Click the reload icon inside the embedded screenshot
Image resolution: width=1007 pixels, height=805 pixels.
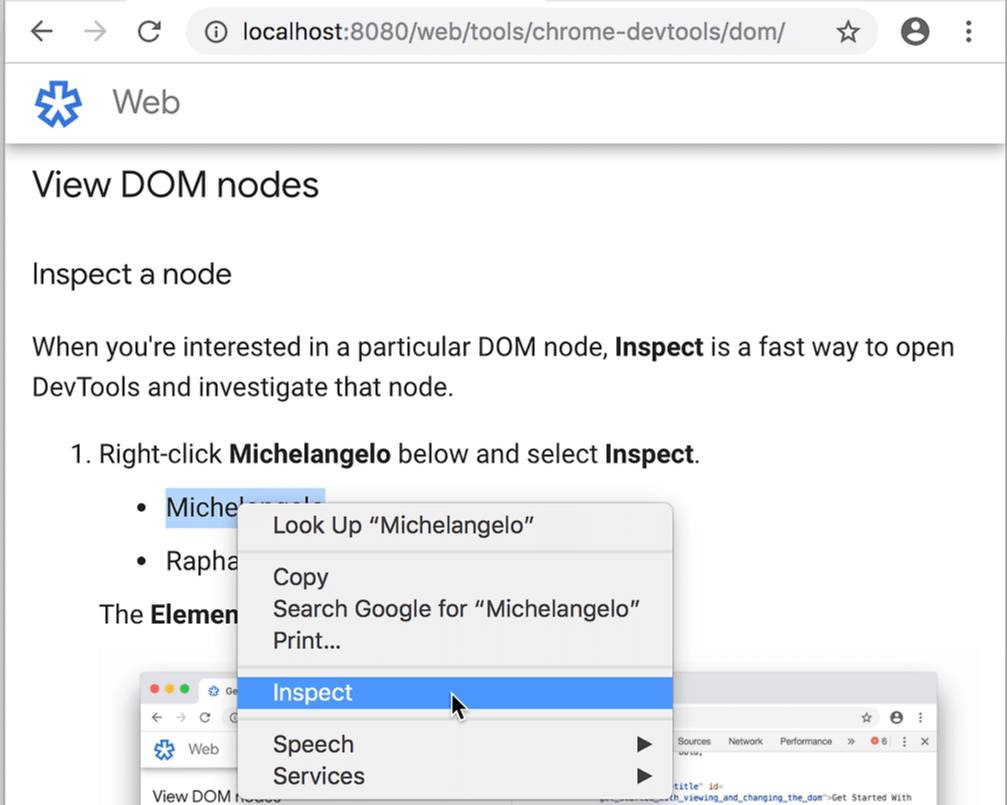(205, 718)
